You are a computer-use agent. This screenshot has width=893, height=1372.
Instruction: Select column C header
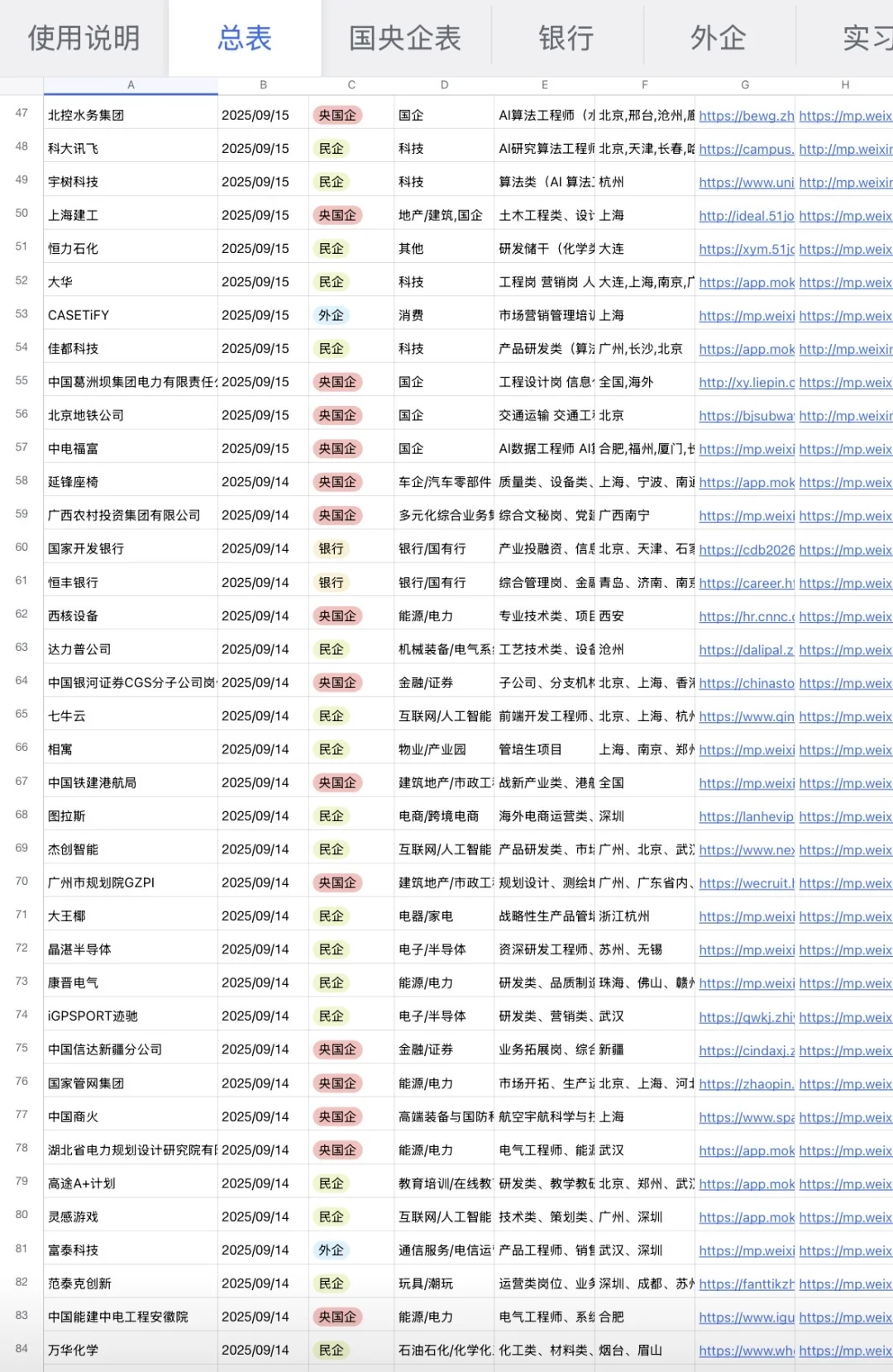tap(351, 85)
